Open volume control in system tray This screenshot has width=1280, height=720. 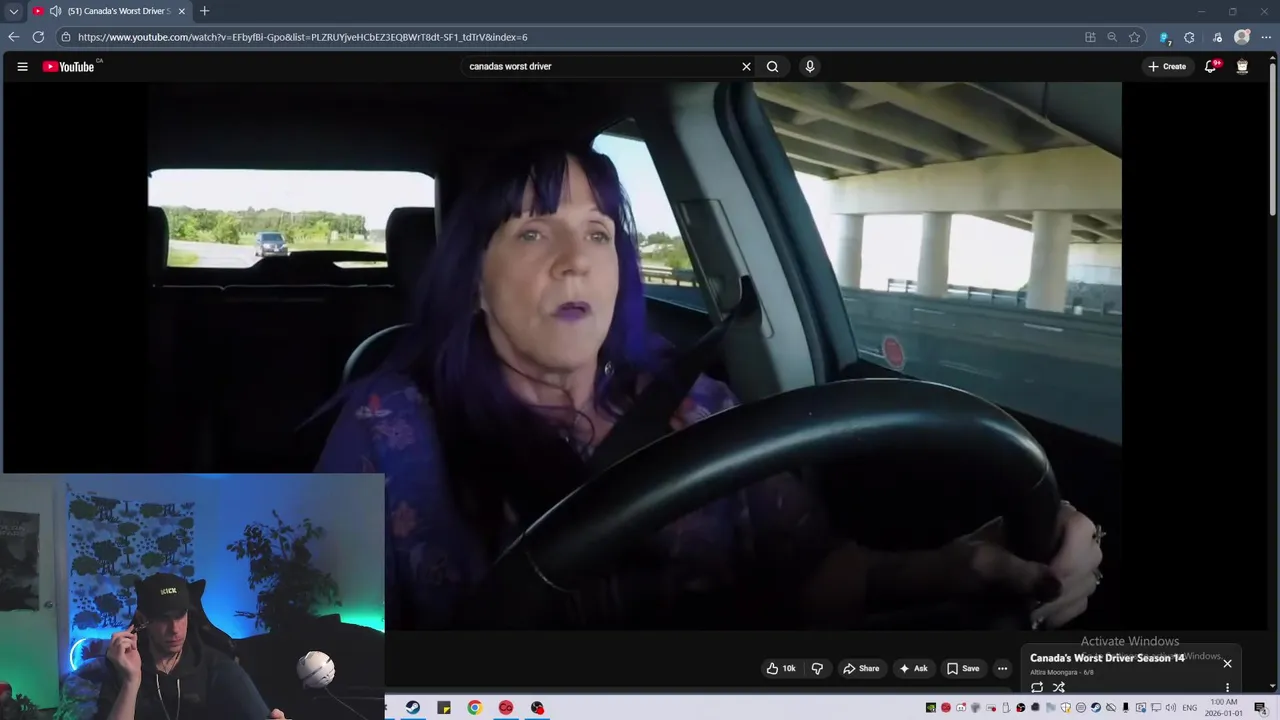(x=1170, y=708)
